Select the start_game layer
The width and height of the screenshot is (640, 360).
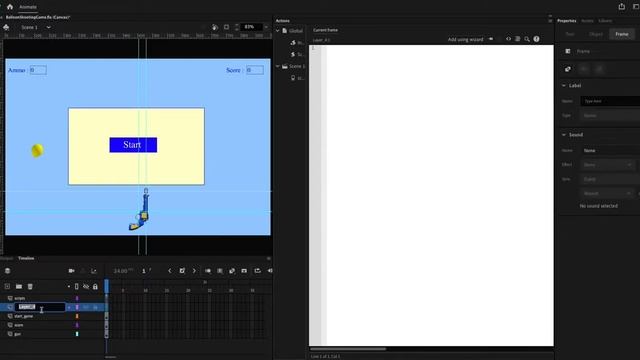tap(24, 316)
